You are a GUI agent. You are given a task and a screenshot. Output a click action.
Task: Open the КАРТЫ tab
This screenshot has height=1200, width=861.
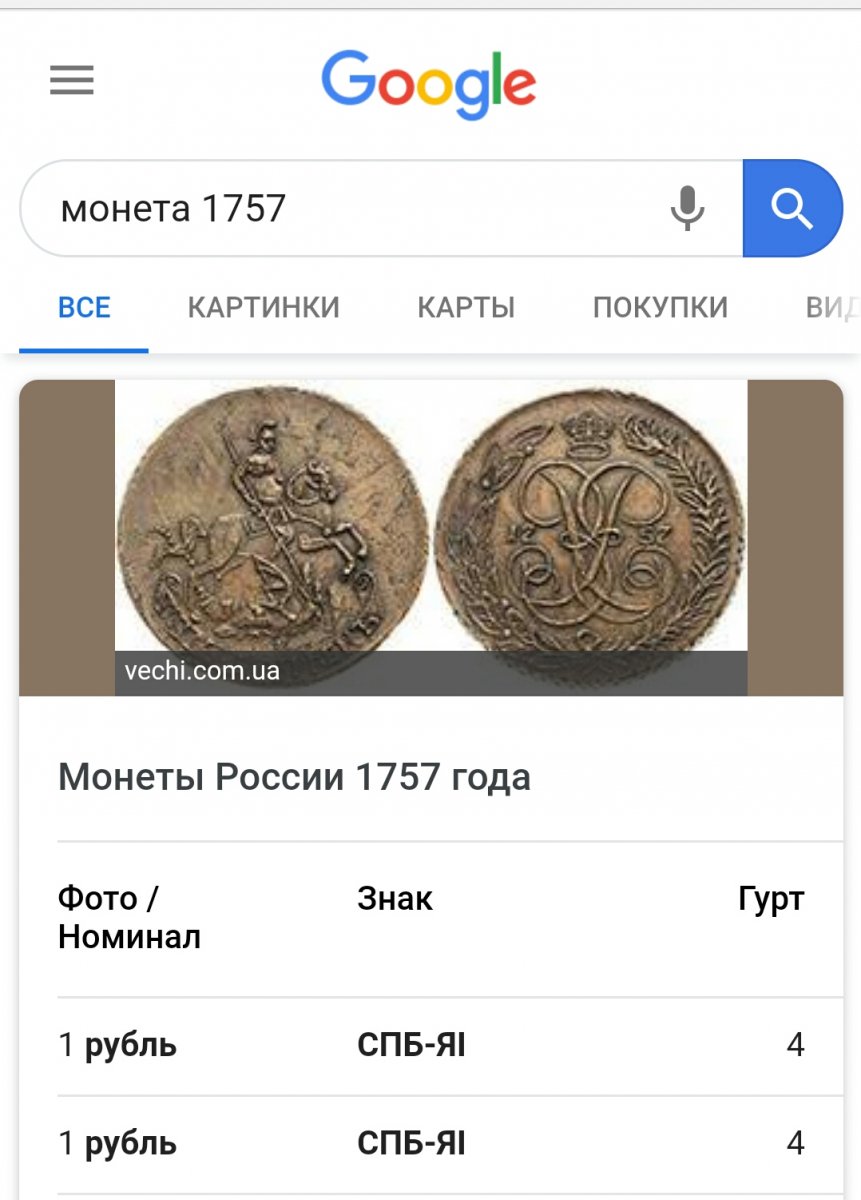coord(466,307)
